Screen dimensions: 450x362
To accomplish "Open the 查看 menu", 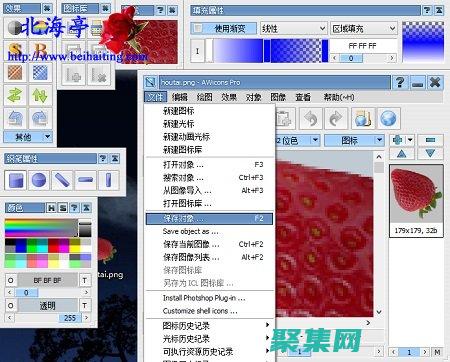I will coord(303,97).
